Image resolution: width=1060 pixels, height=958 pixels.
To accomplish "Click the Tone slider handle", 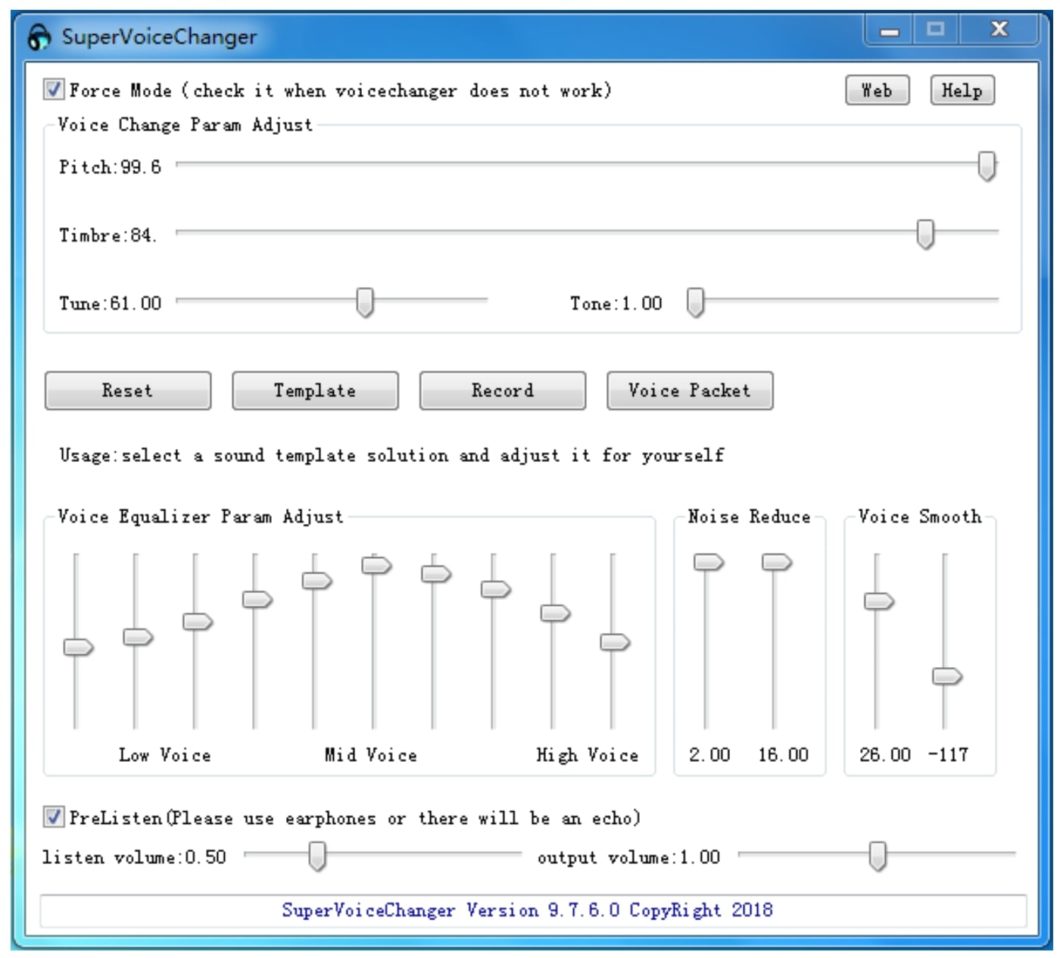I will point(696,302).
